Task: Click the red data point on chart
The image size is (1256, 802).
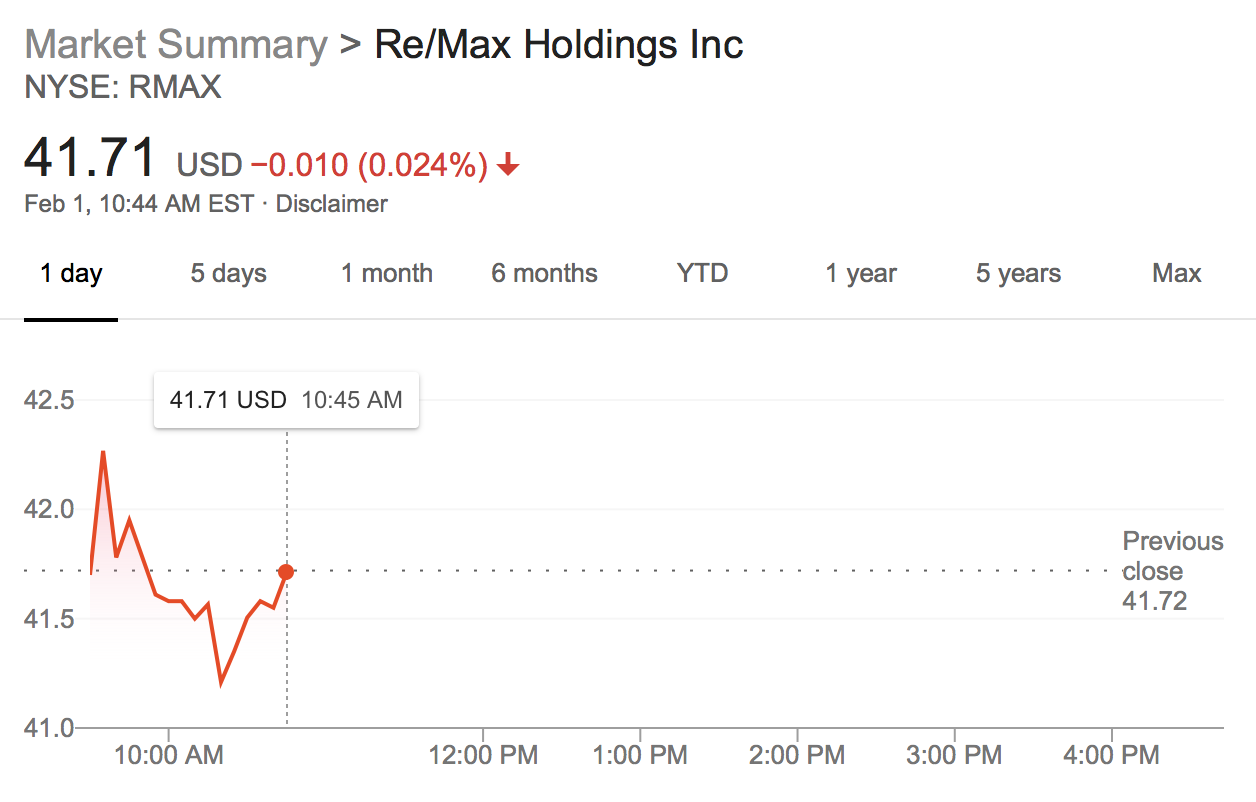Action: pyautogui.click(x=286, y=572)
